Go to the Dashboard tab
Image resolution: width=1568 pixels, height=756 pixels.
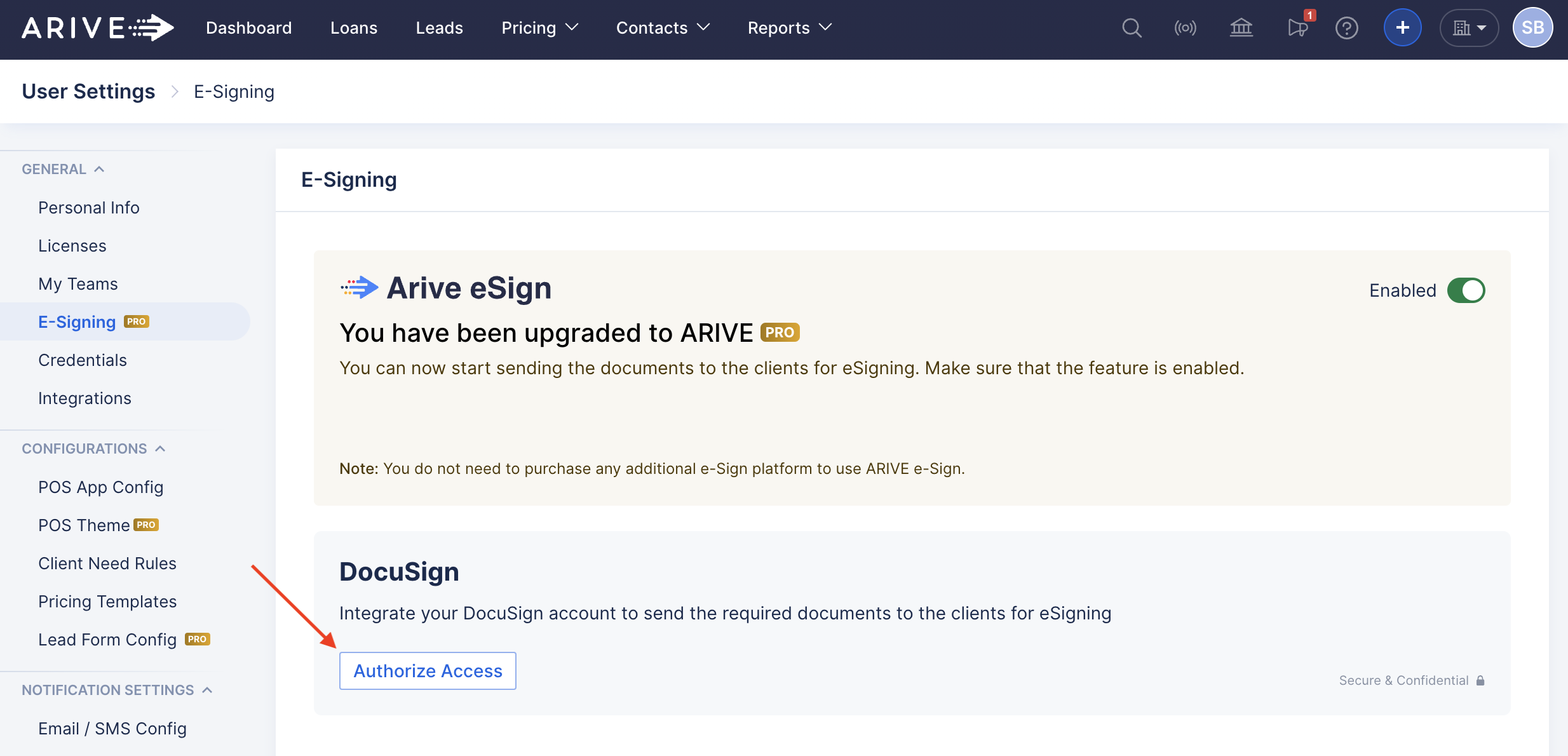pos(248,28)
